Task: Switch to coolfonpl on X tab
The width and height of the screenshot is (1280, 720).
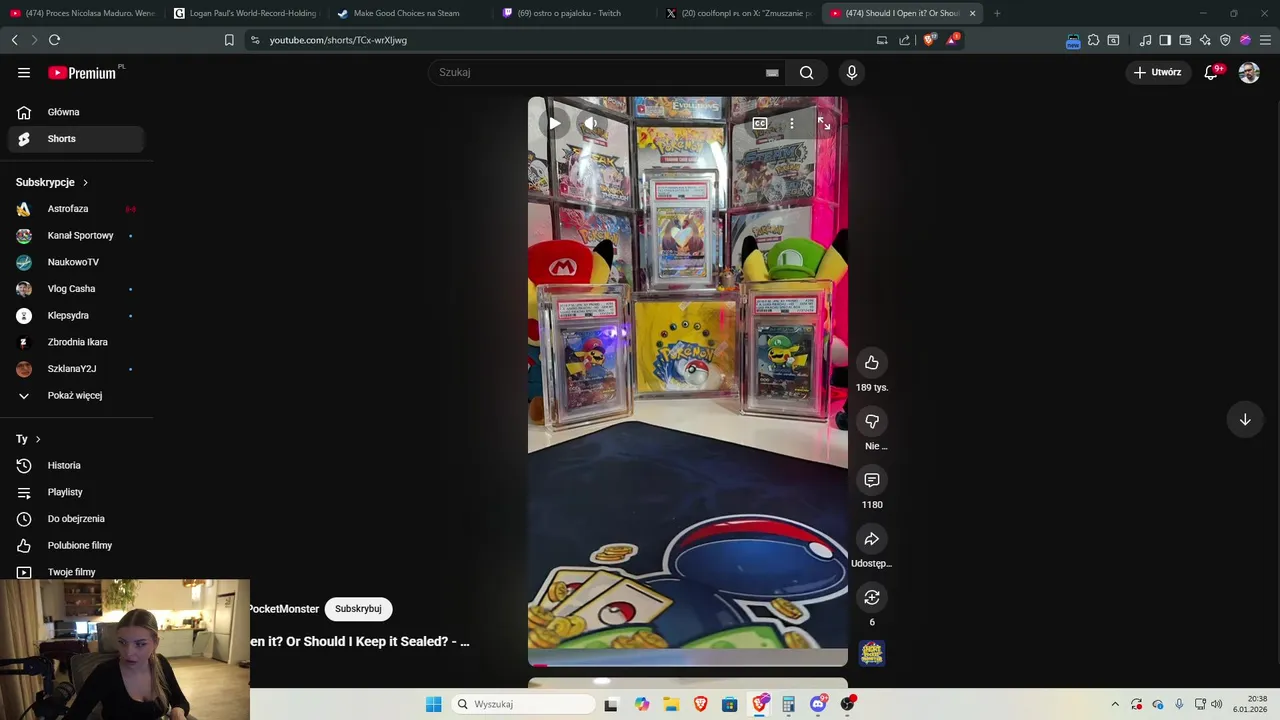Action: click(739, 13)
